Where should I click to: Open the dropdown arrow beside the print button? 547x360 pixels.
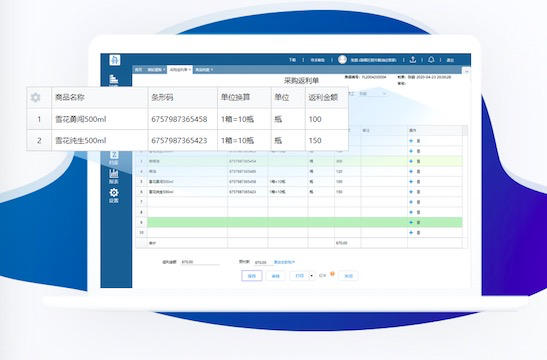[x=312, y=276]
